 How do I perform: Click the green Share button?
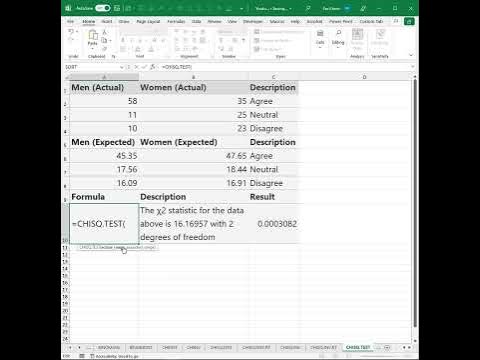tap(409, 21)
